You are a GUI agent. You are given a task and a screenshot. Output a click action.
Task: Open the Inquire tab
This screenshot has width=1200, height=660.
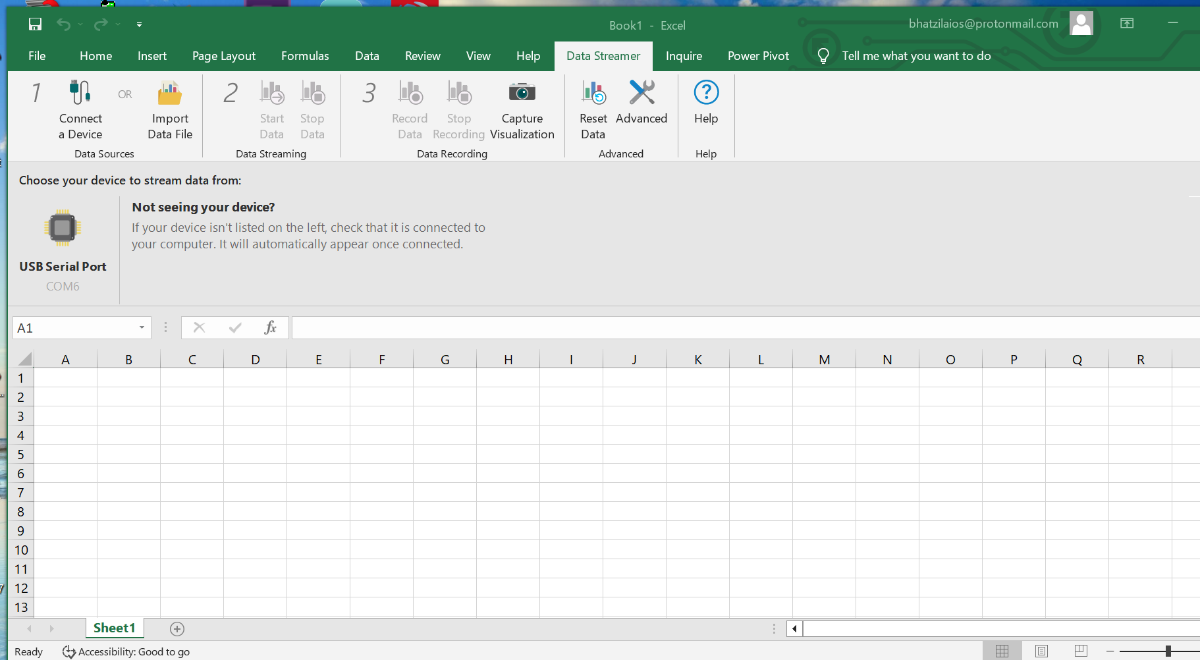click(x=684, y=56)
